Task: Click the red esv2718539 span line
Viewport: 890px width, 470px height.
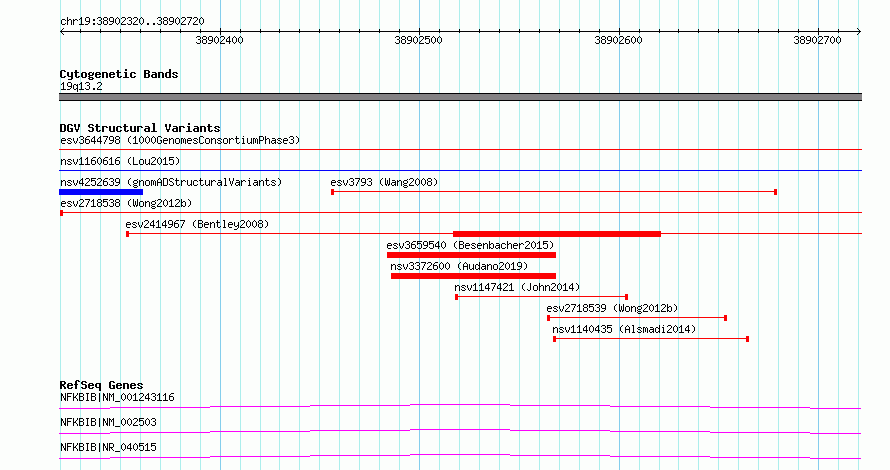Action: (637, 318)
